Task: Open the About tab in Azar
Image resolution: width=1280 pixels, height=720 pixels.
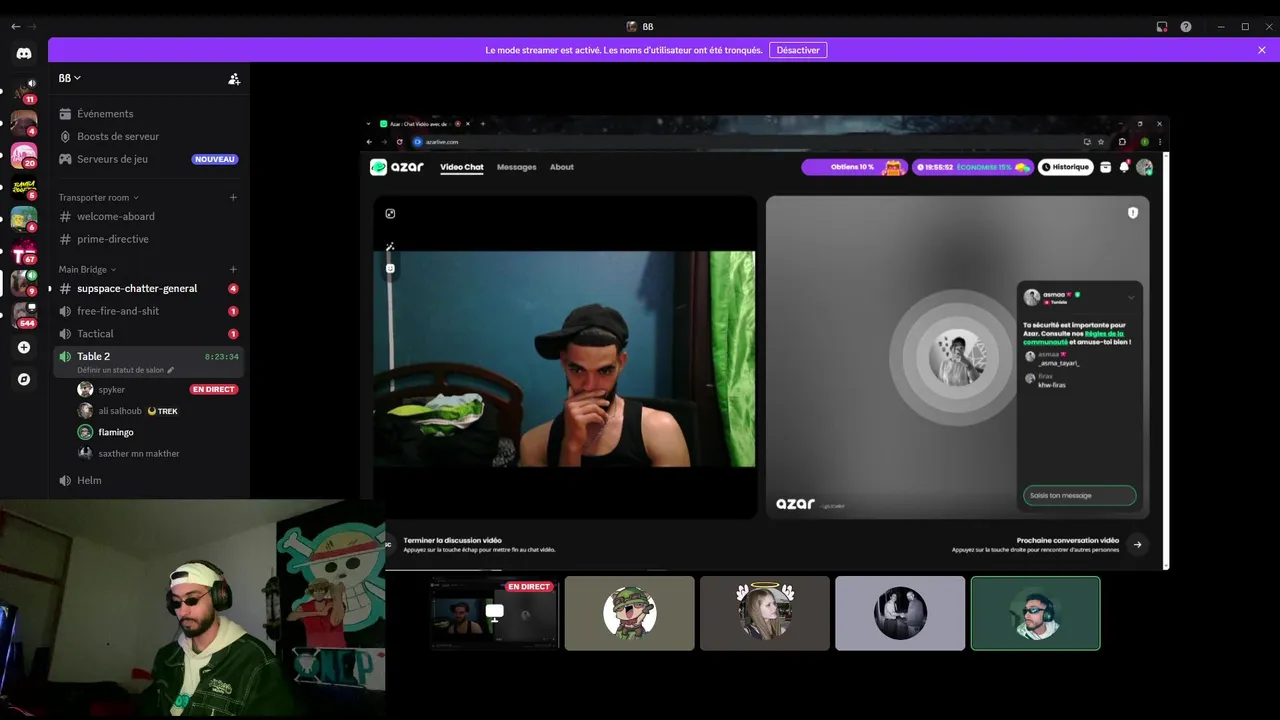Action: [562, 167]
